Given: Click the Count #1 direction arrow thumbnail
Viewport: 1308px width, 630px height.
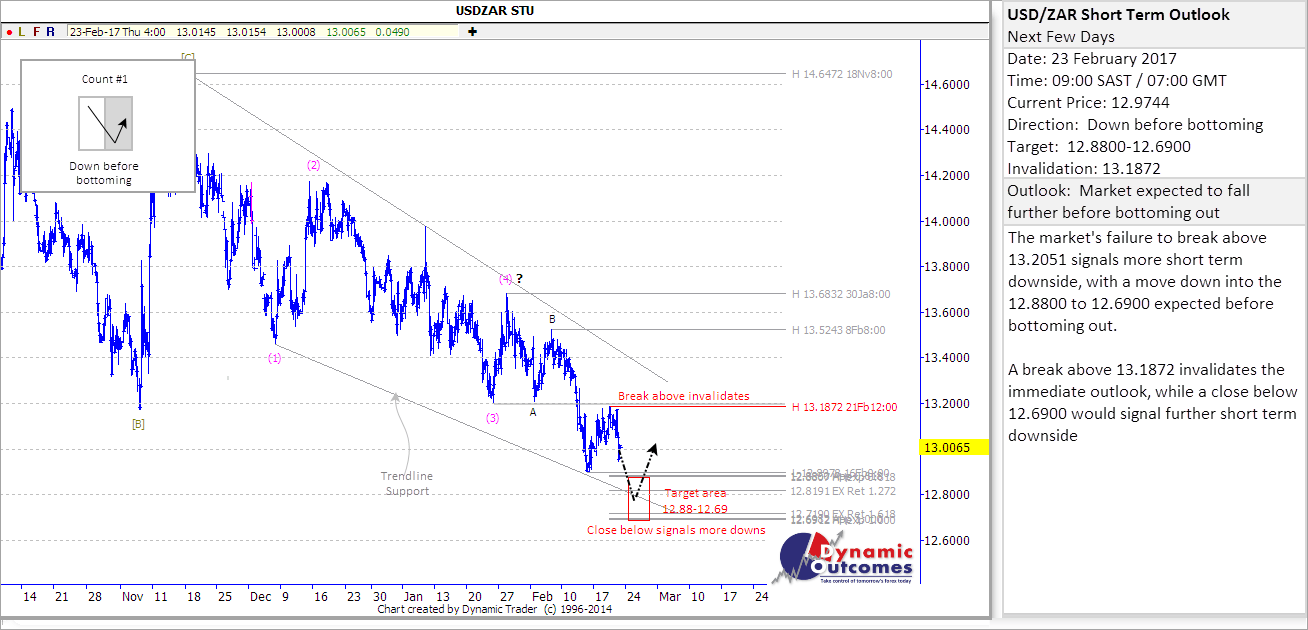Looking at the screenshot, I should point(105,124).
